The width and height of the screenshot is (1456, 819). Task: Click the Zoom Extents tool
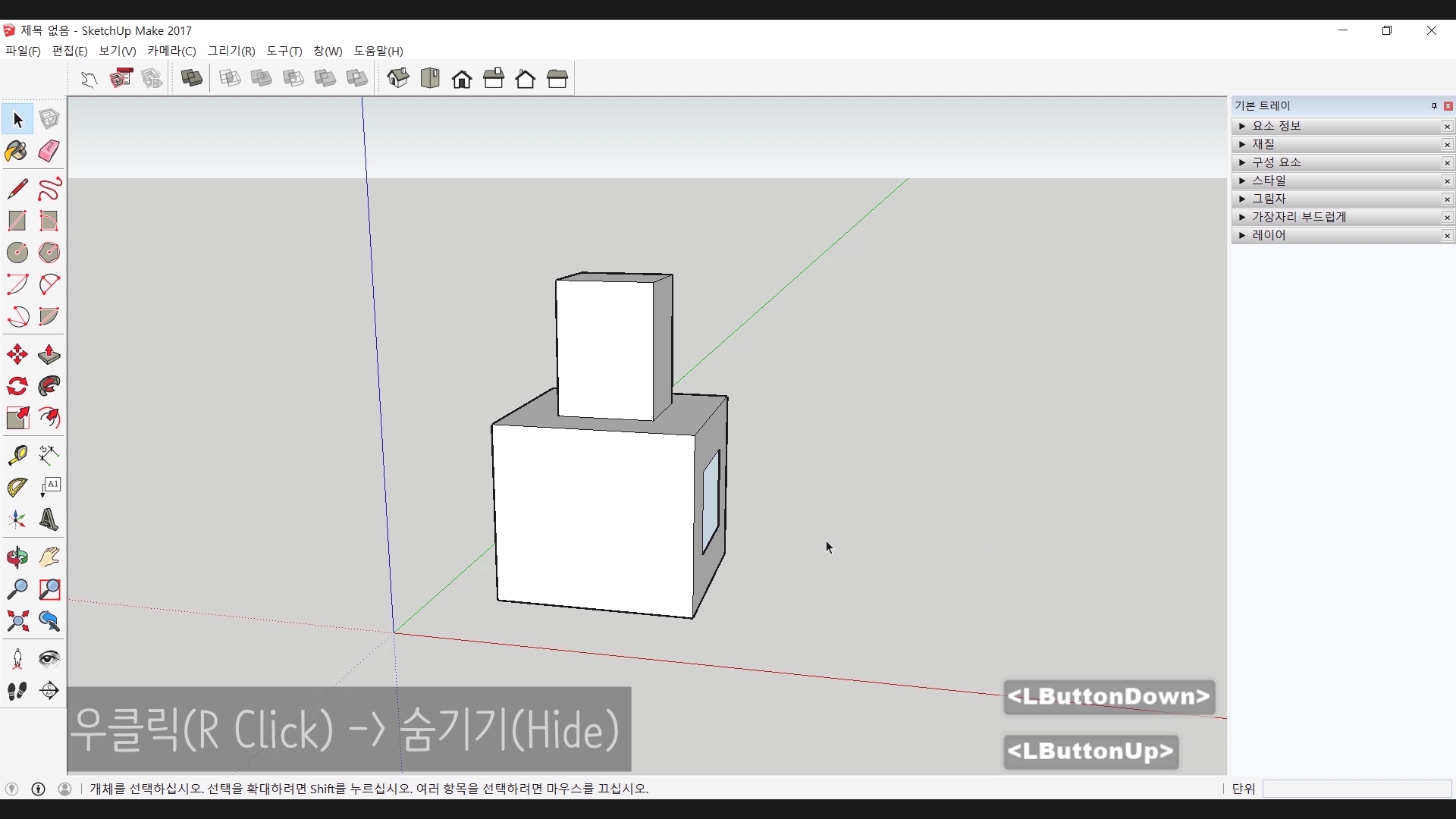(x=17, y=622)
